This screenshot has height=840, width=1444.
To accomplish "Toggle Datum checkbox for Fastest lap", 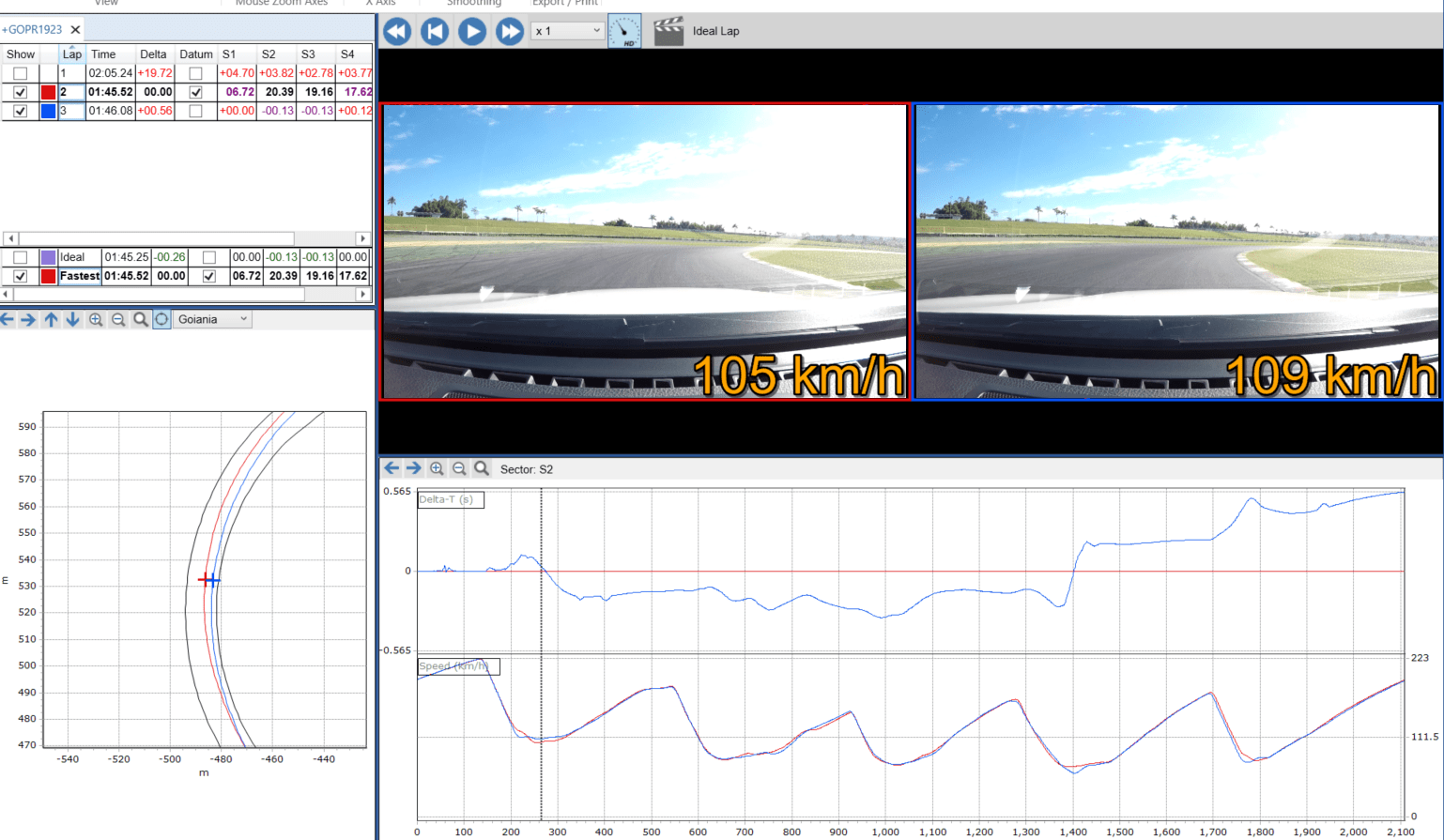I will click(x=209, y=276).
